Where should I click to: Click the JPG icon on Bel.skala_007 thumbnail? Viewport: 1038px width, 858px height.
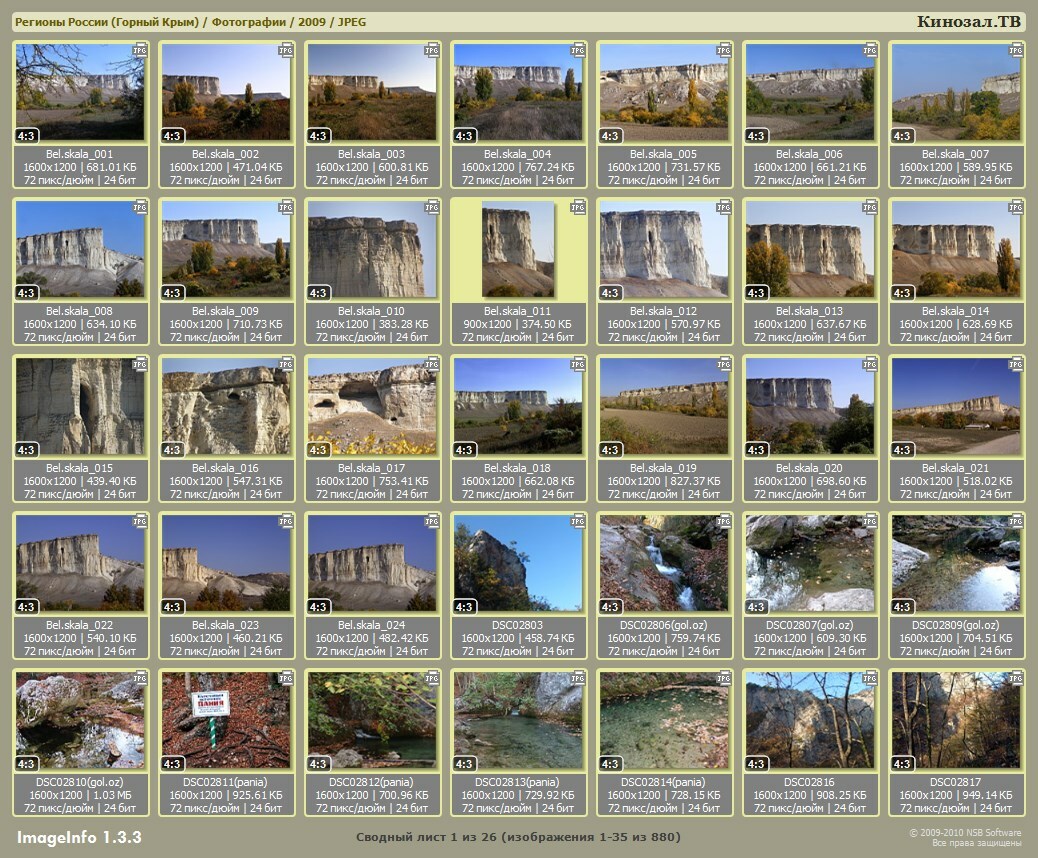1015,50
